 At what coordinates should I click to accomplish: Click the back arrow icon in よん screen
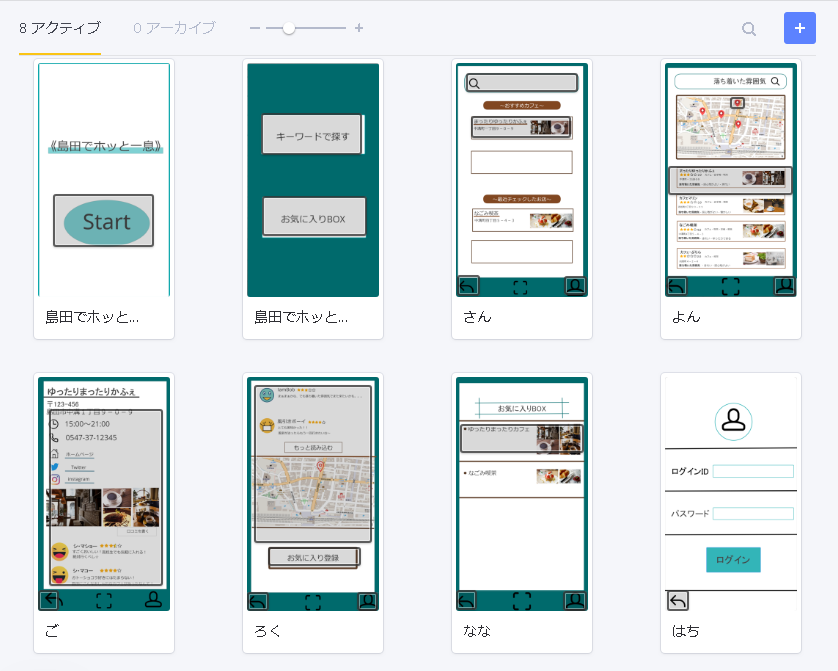[x=677, y=286]
